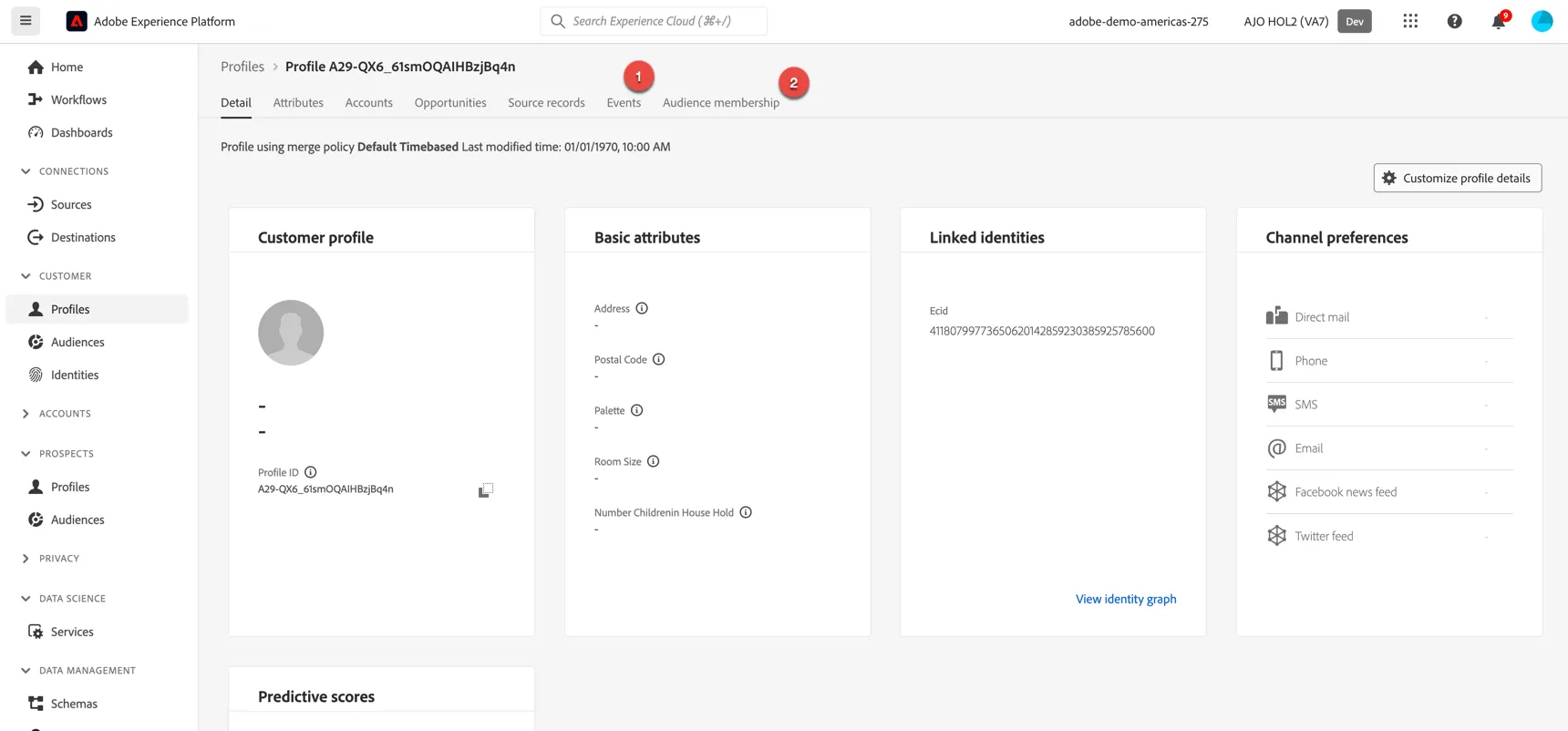
Task: Show info for Postal Code attribute
Action: pos(659,359)
